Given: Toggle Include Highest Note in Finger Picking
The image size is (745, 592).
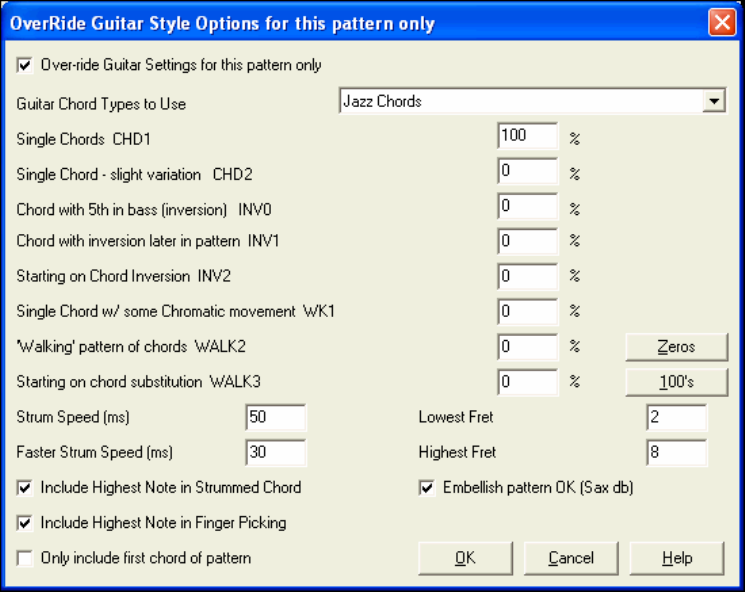Looking at the screenshot, I should (x=25, y=522).
